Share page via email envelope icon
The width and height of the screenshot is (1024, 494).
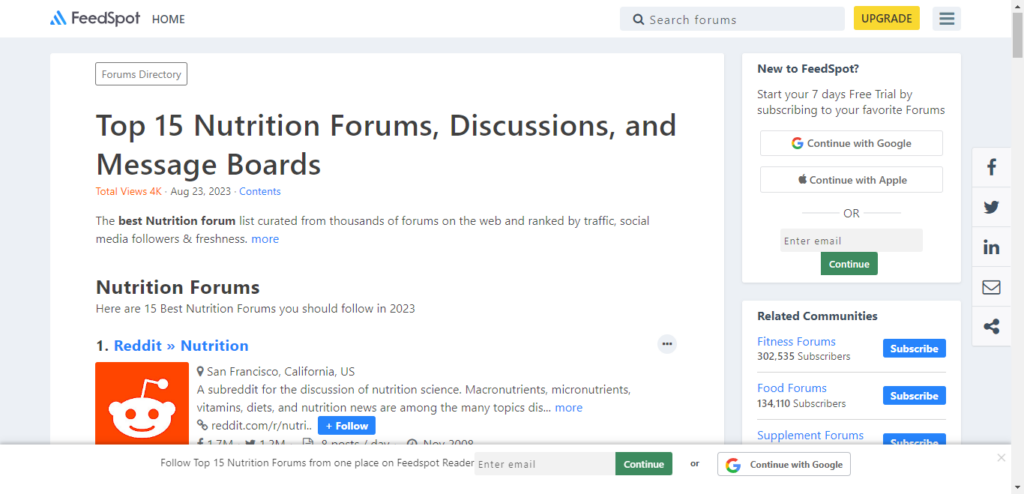(991, 287)
